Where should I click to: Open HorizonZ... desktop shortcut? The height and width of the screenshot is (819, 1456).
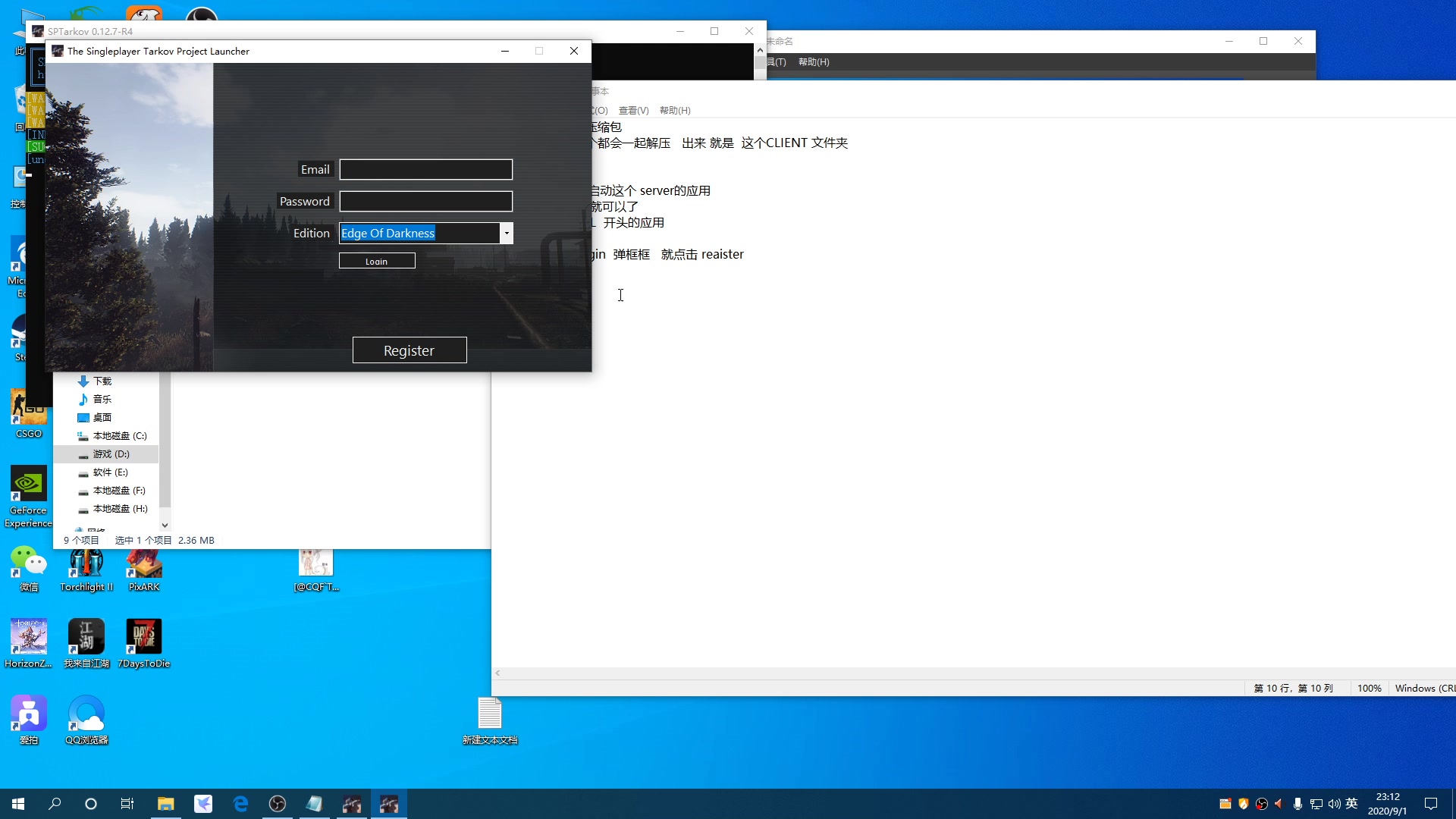29,643
